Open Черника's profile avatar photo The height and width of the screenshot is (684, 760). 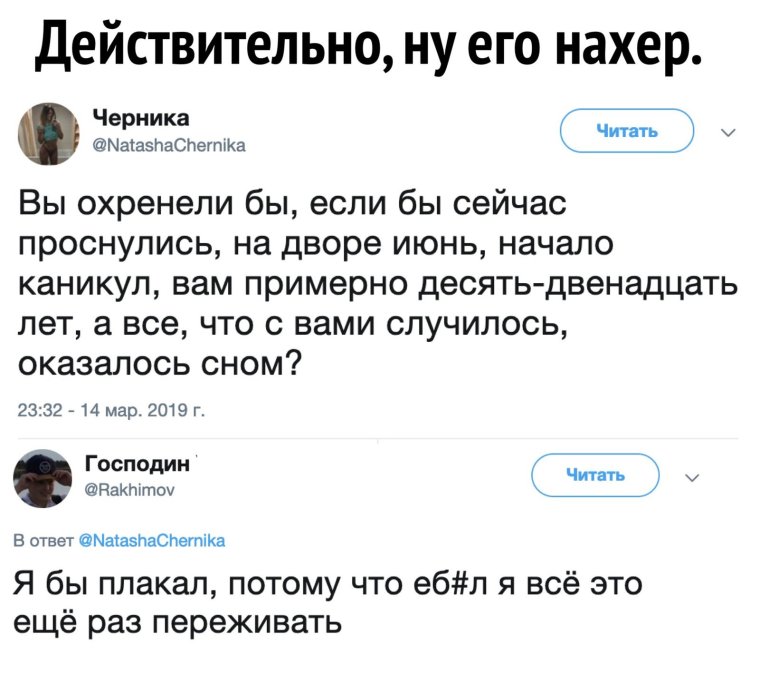[49, 132]
